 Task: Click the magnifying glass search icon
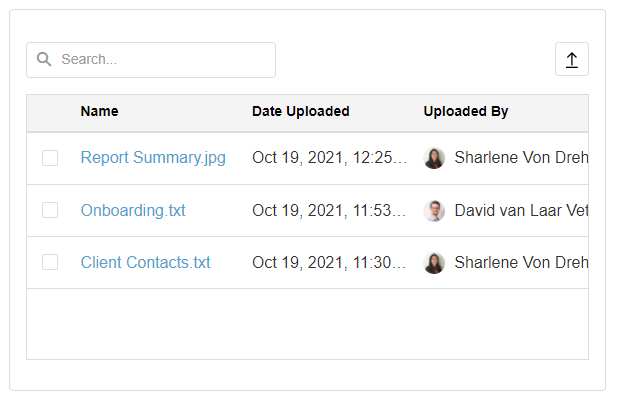tap(44, 60)
